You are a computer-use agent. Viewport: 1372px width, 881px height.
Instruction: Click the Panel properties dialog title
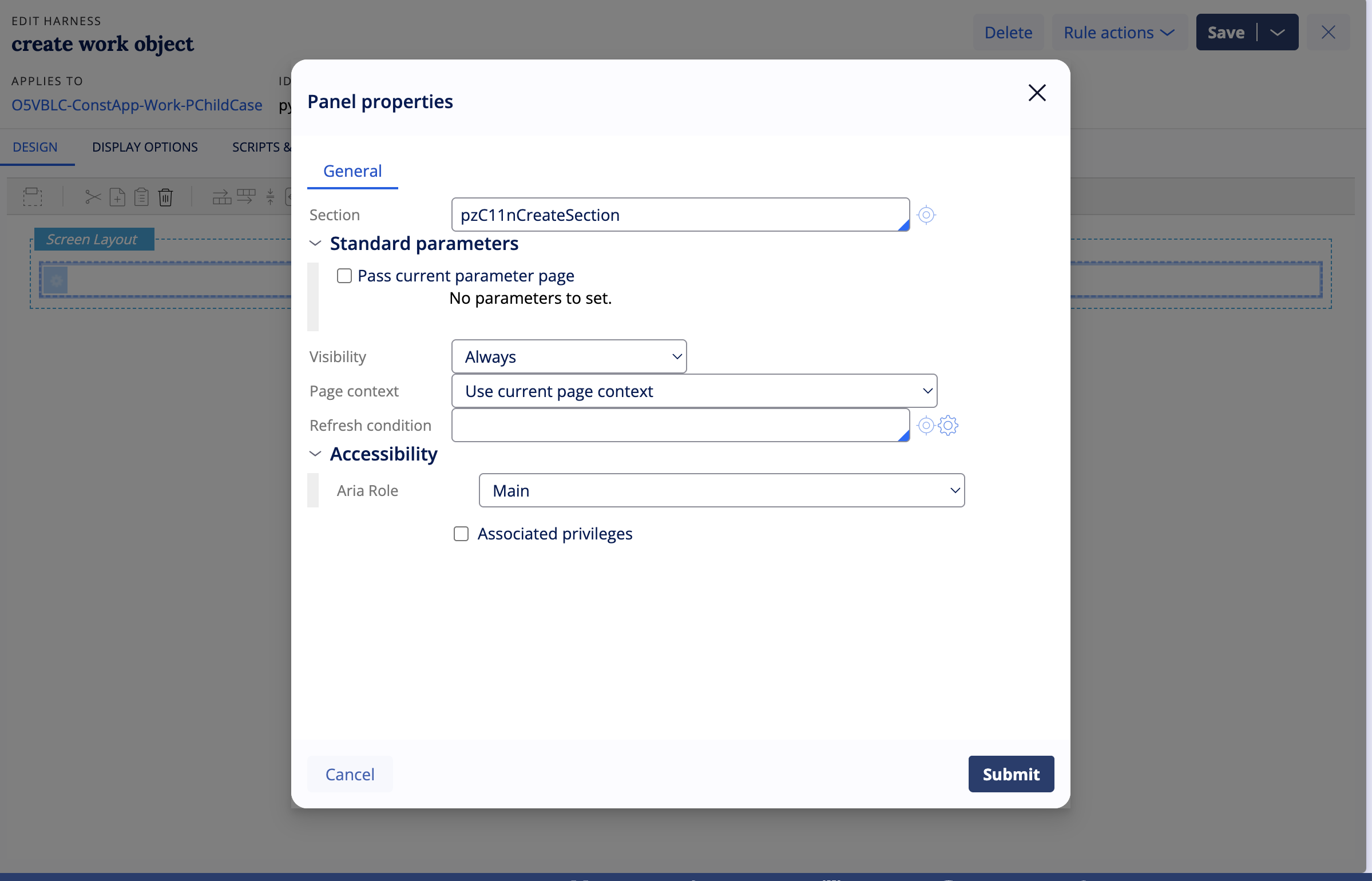pyautogui.click(x=380, y=101)
